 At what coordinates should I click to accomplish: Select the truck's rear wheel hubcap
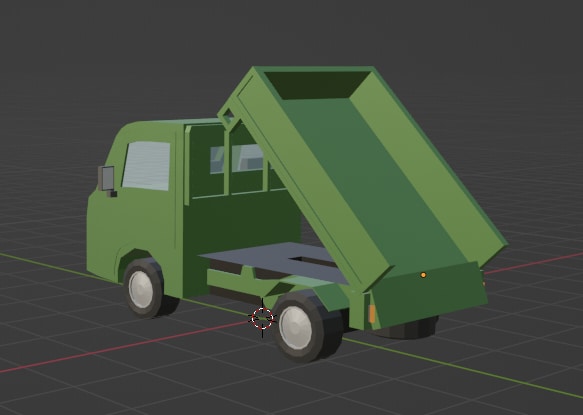pyautogui.click(x=295, y=328)
